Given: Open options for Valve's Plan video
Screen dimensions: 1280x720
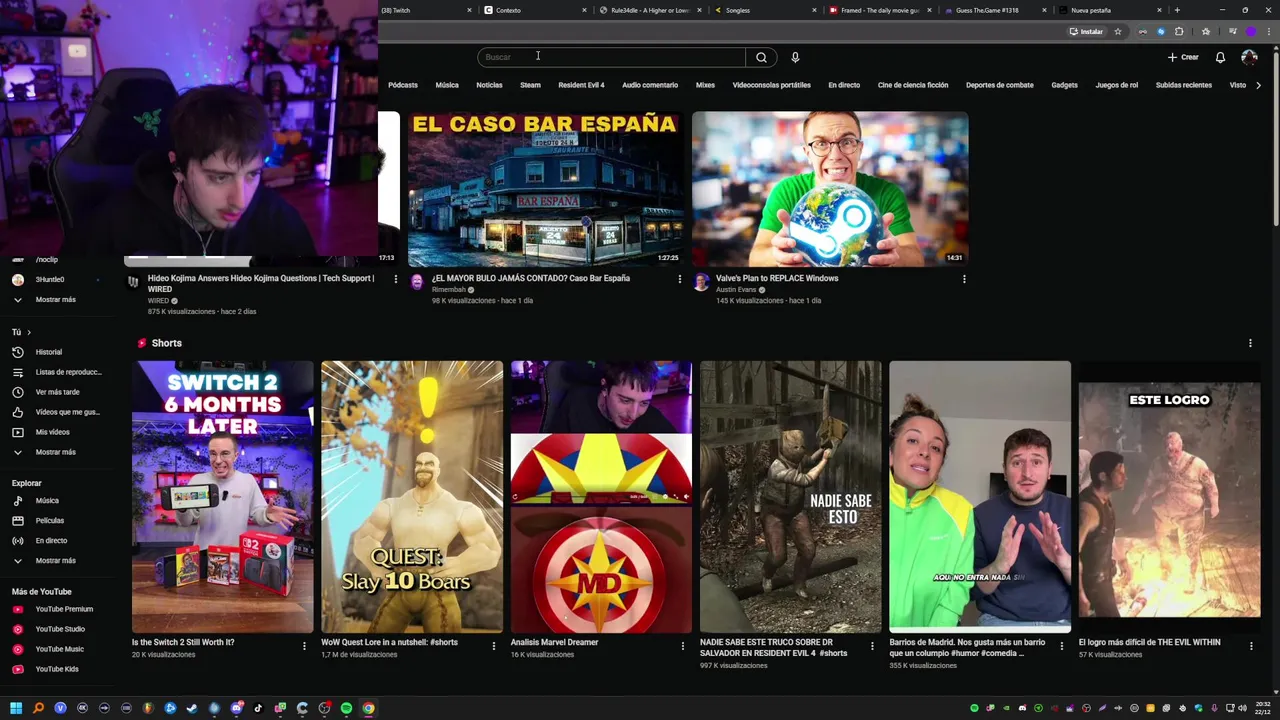Looking at the screenshot, I should click(x=964, y=279).
